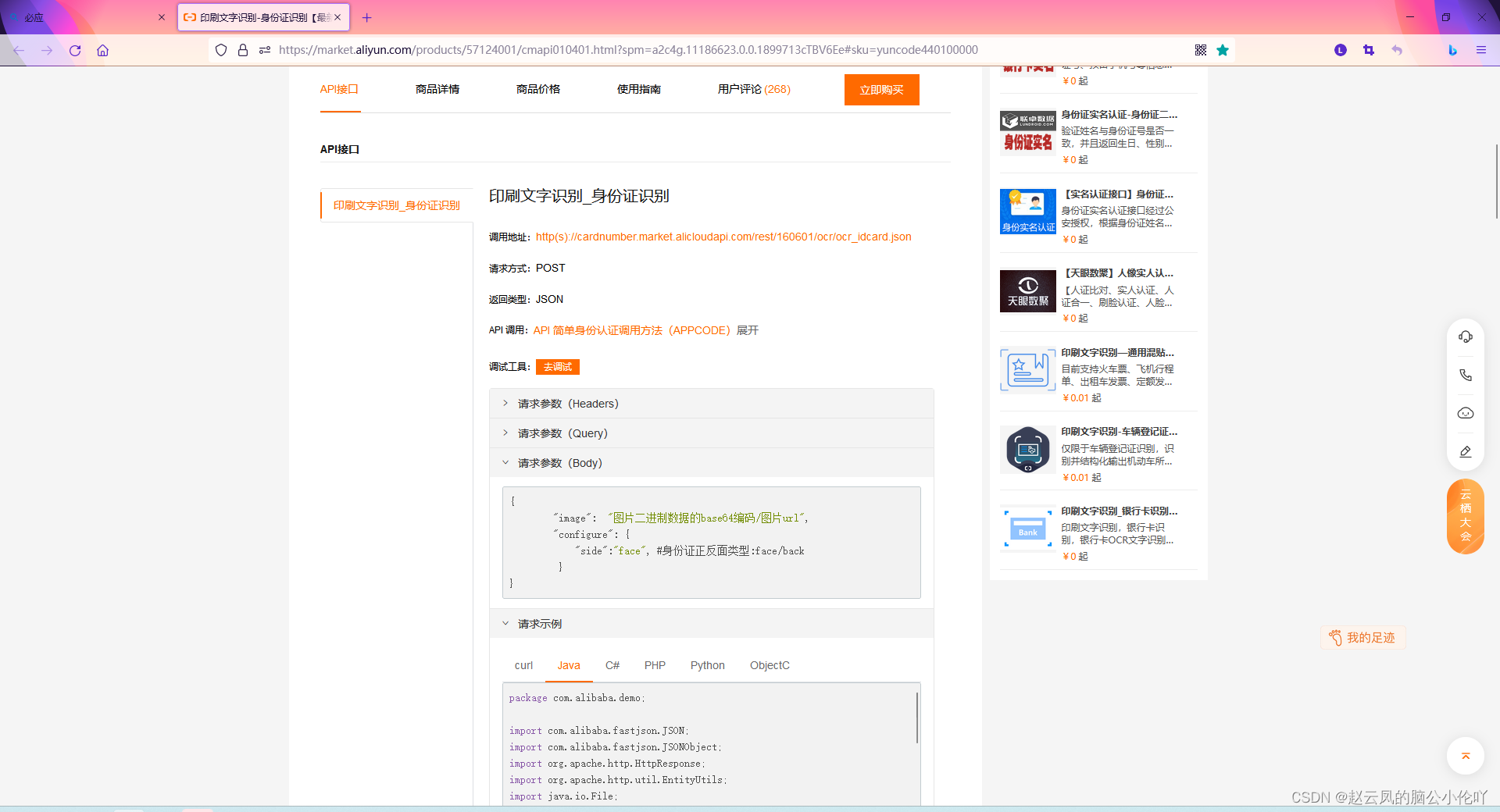Screen dimensions: 1500x812
Task: Select 印刷文字识别_身份证识别 in left list
Action: coord(397,205)
